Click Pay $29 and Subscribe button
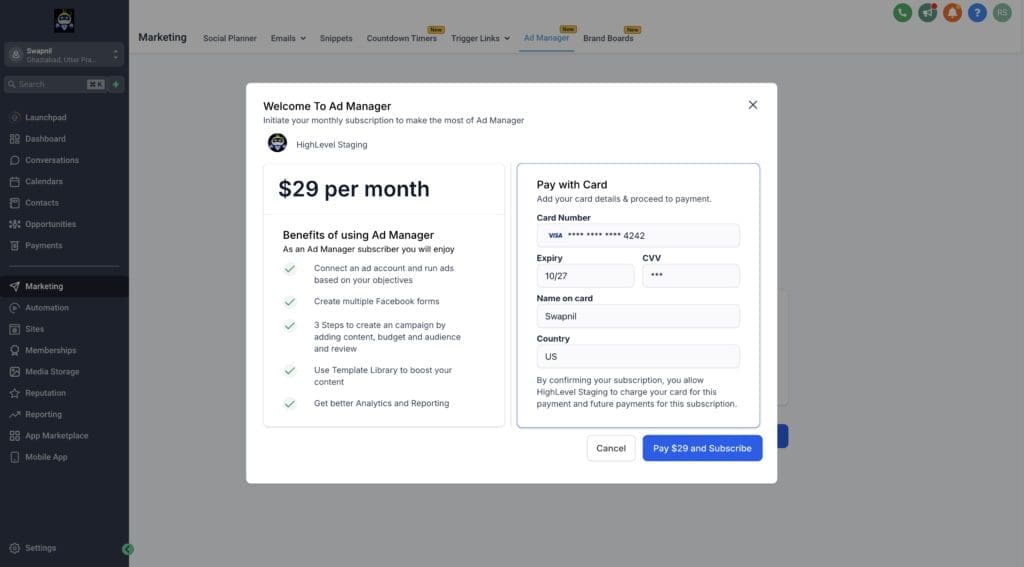This screenshot has width=1024, height=567. (702, 448)
